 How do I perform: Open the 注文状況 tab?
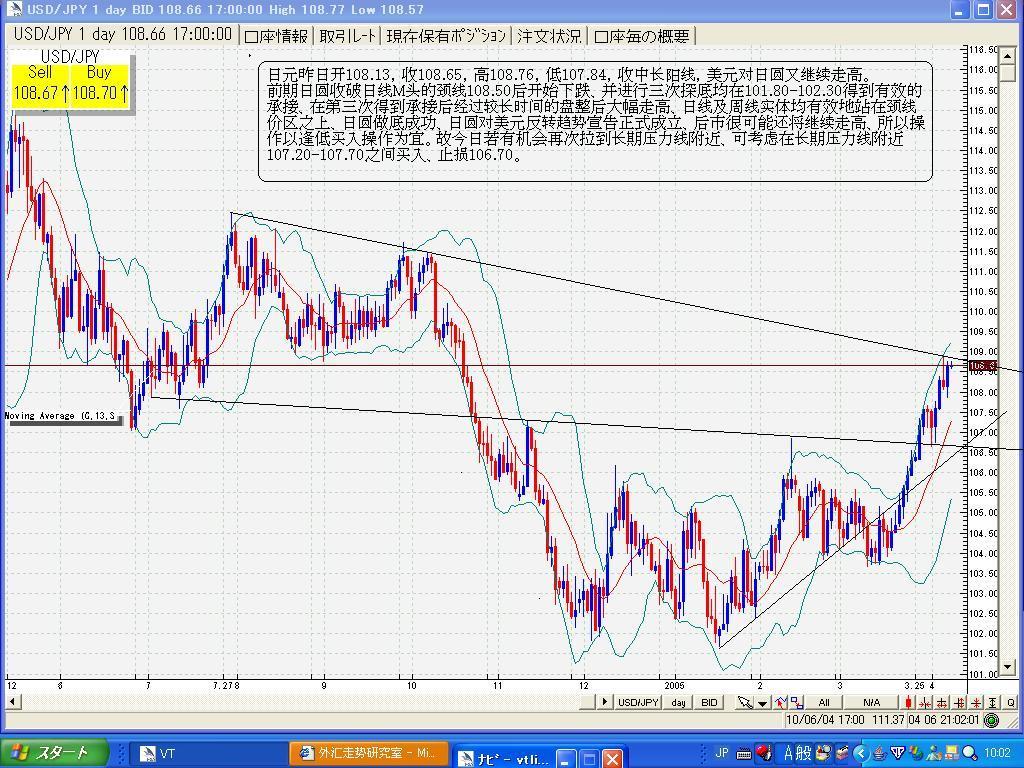549,36
